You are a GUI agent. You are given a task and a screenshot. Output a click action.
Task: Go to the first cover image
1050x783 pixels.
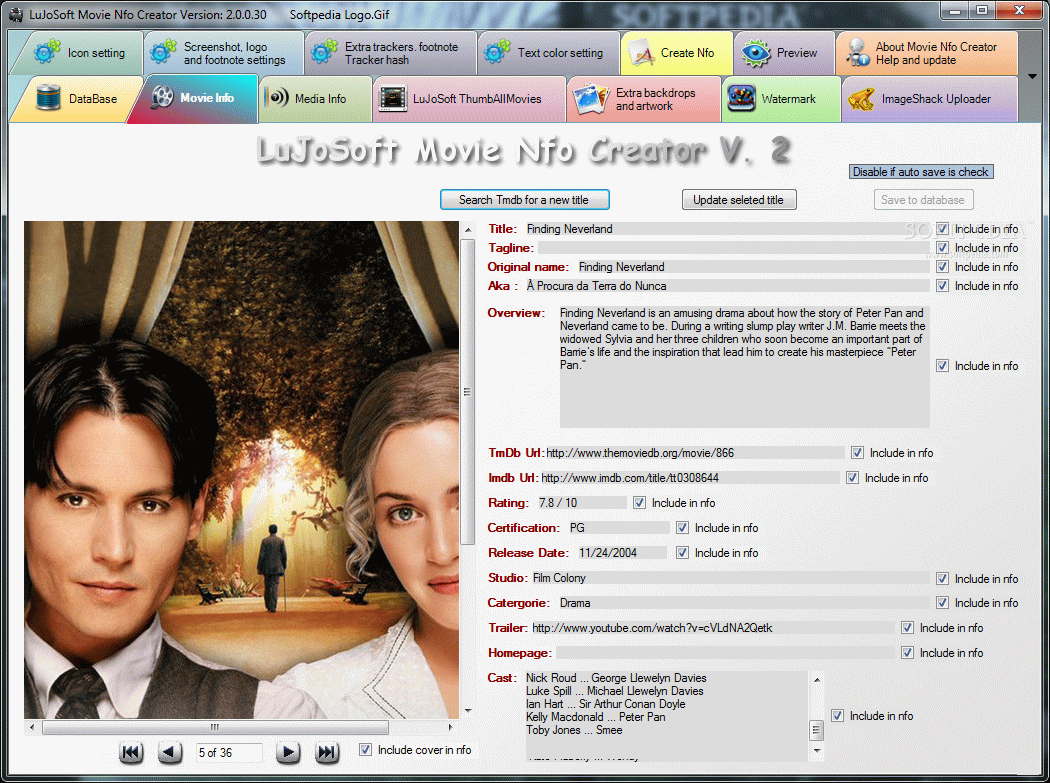point(131,752)
